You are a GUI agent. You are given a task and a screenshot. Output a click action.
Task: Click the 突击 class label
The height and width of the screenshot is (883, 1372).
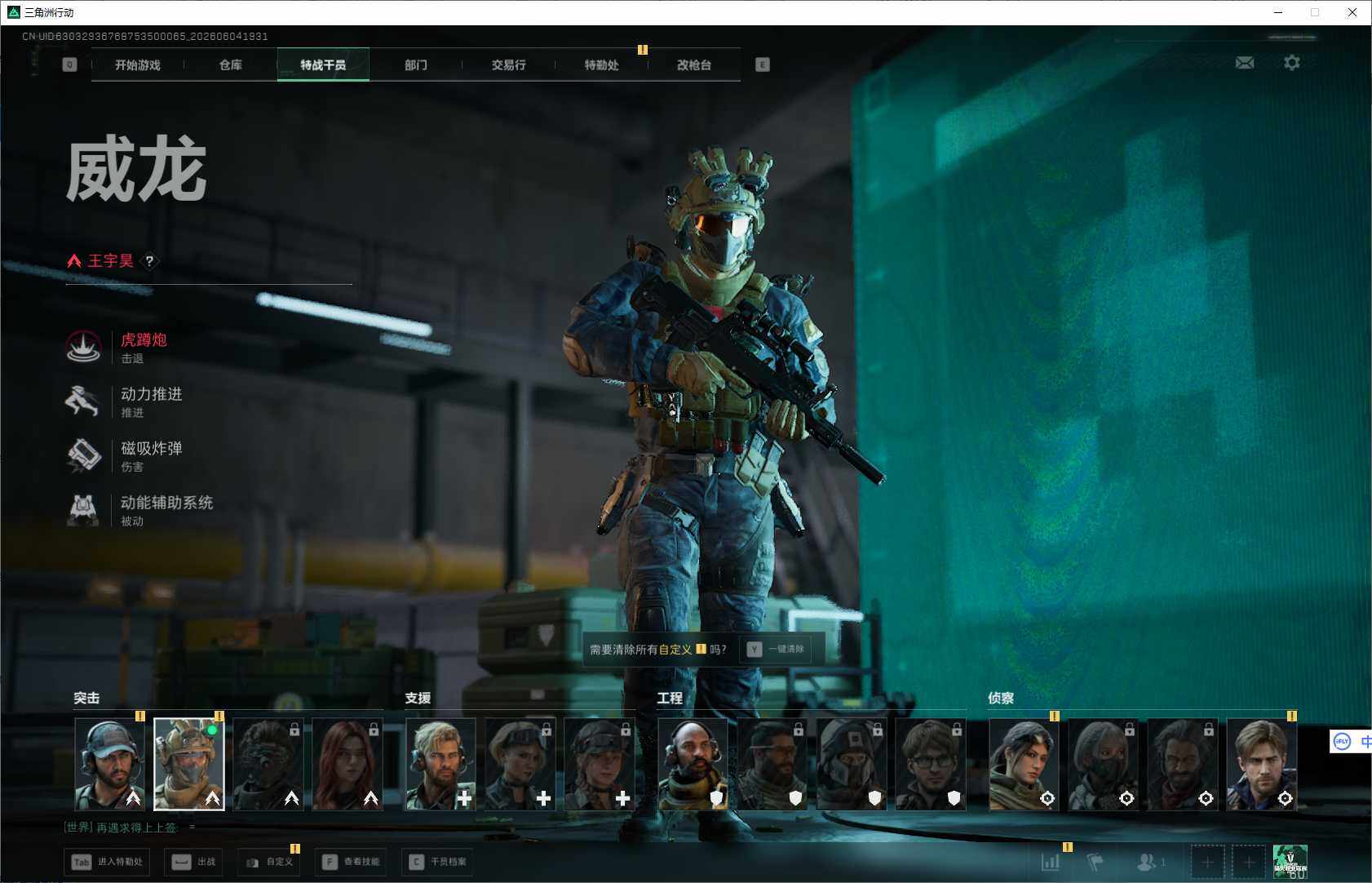point(86,698)
